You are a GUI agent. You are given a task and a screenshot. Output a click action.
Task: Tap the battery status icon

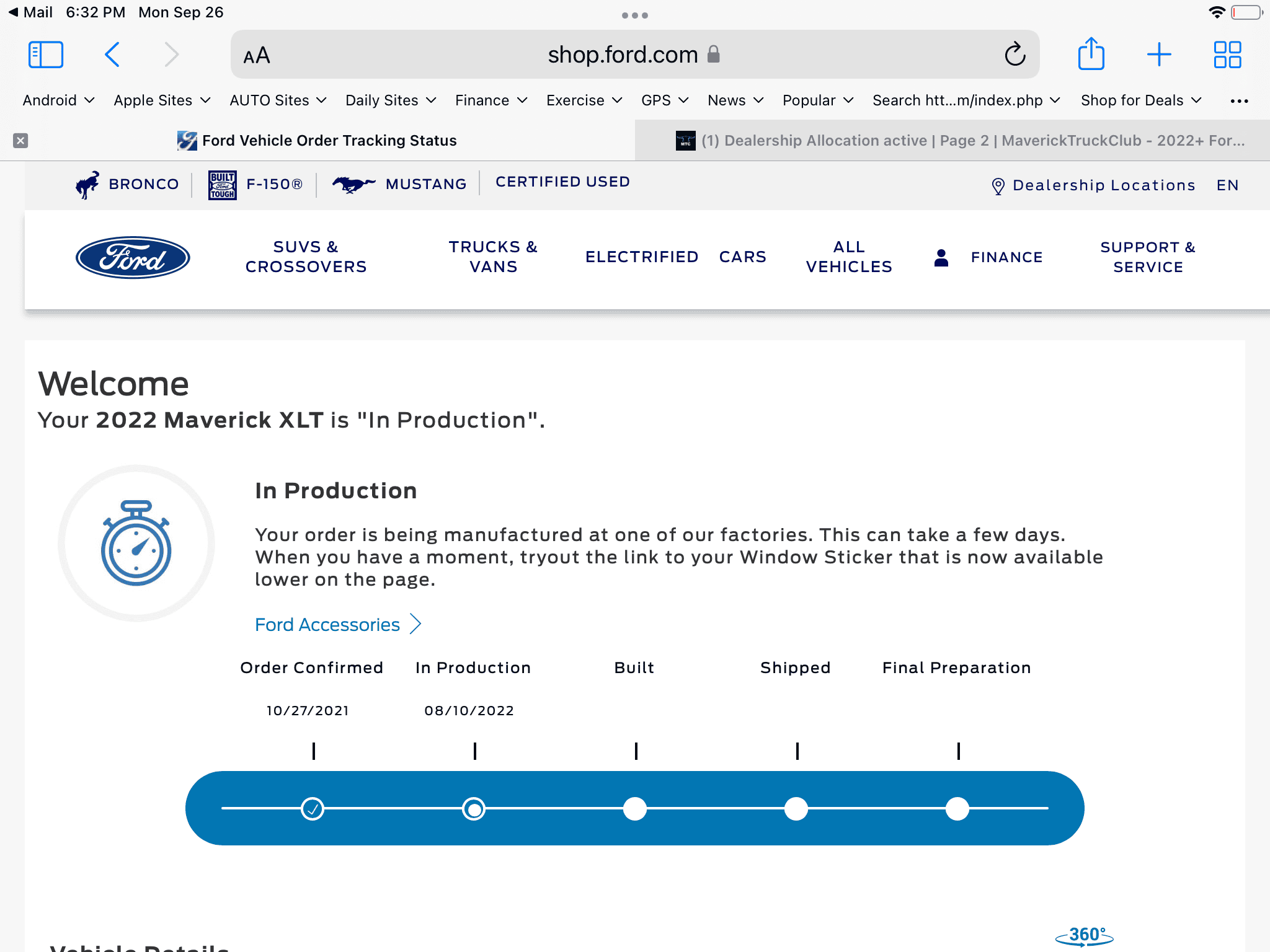click(x=1246, y=12)
